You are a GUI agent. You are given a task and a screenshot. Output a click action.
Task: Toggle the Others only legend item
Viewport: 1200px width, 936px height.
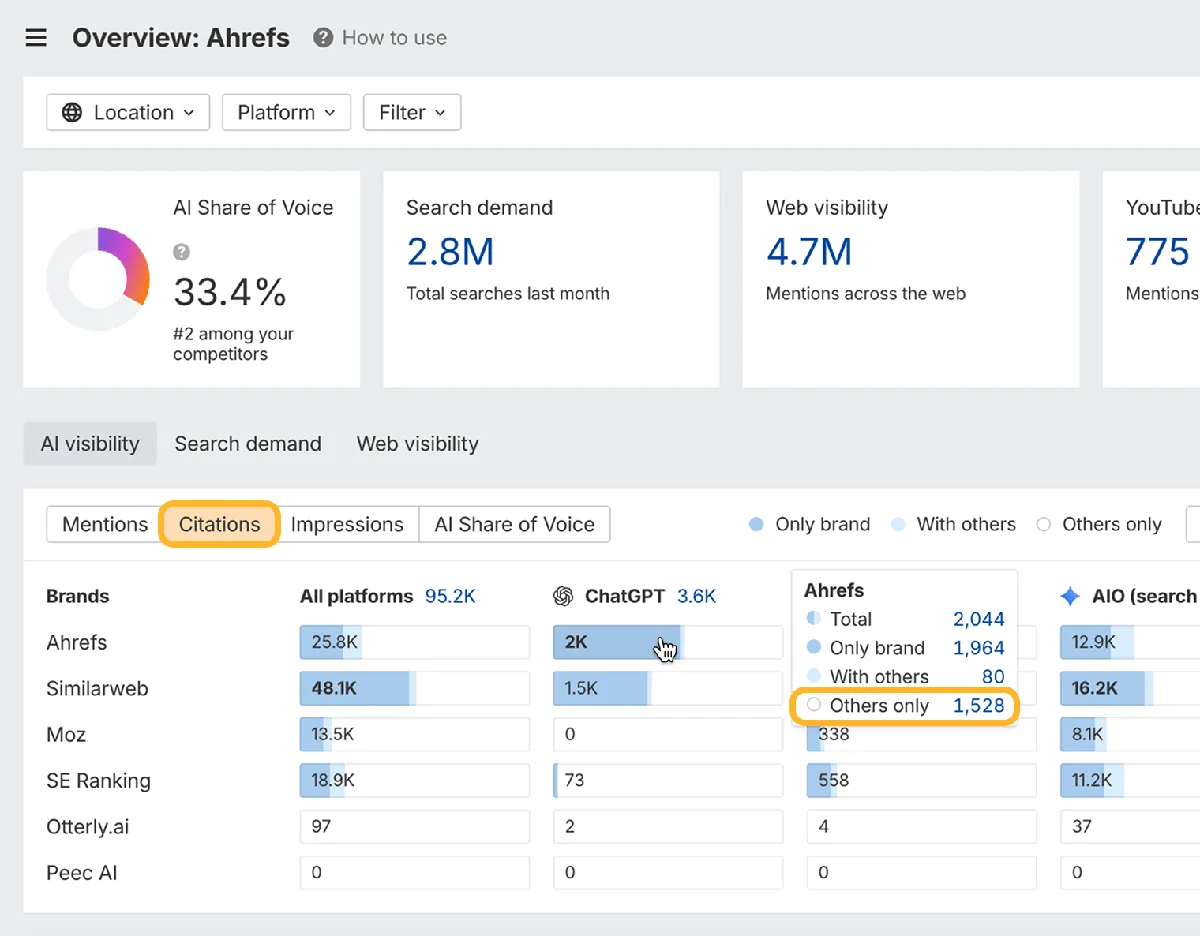1099,524
